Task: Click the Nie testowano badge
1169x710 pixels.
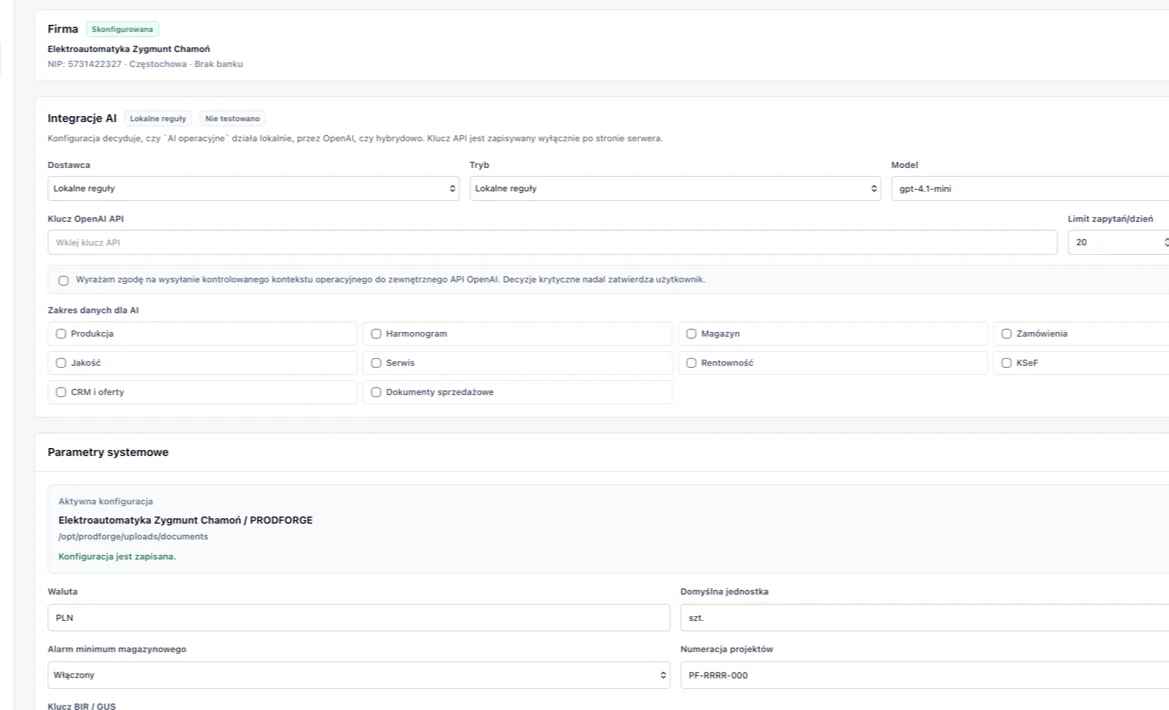Action: 233,119
